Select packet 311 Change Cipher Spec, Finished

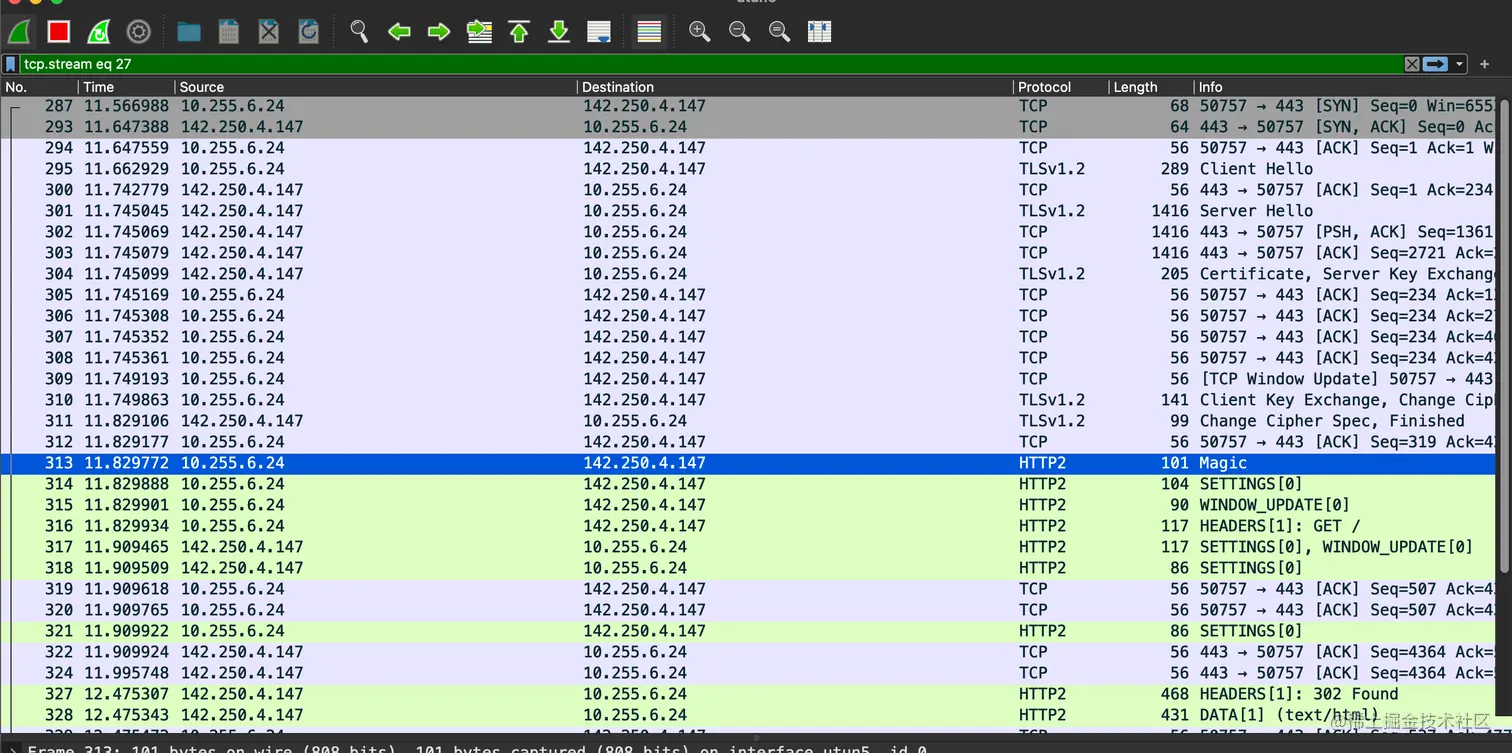coord(749,421)
